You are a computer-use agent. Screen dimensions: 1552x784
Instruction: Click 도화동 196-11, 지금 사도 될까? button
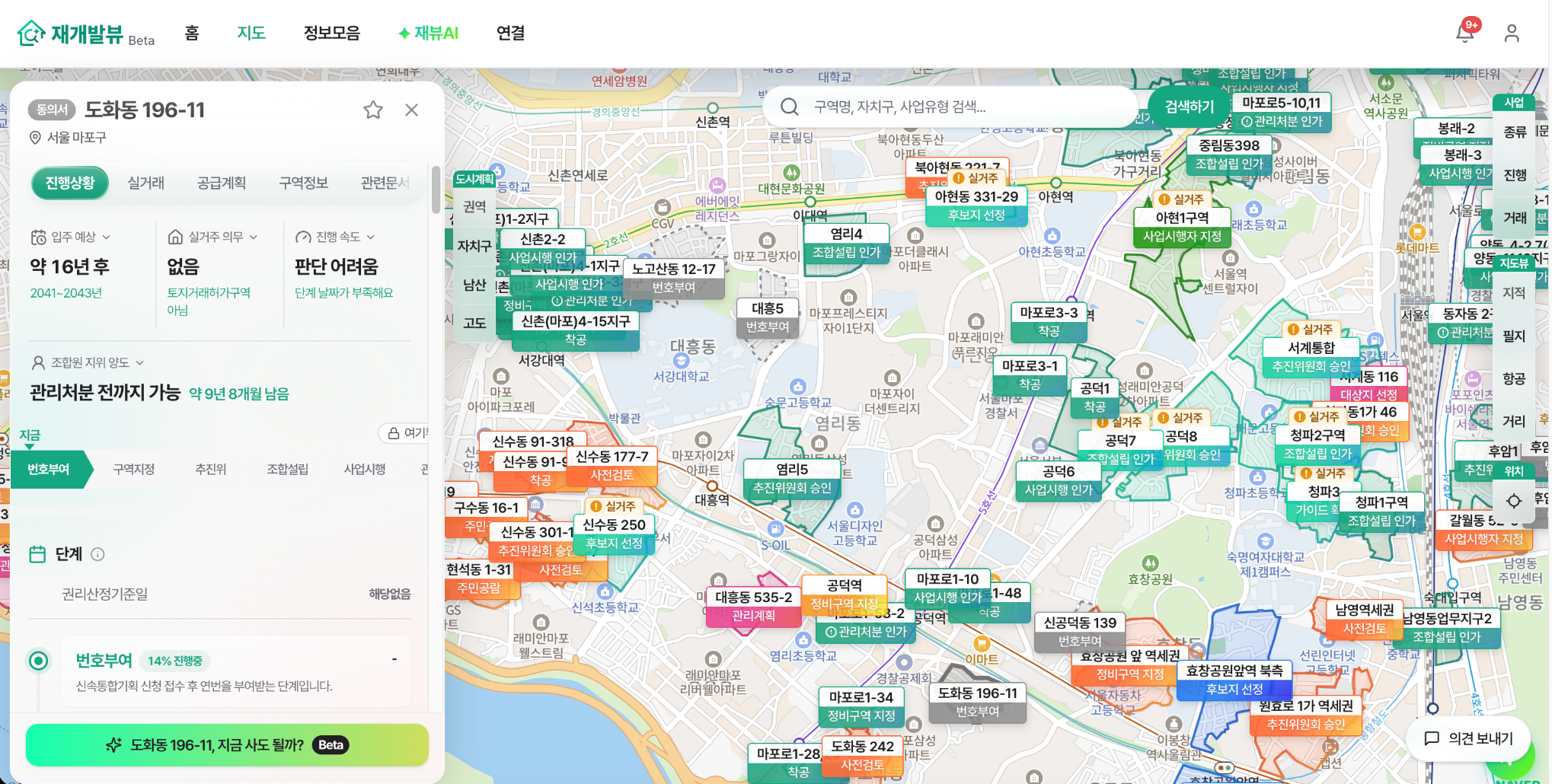tap(227, 745)
